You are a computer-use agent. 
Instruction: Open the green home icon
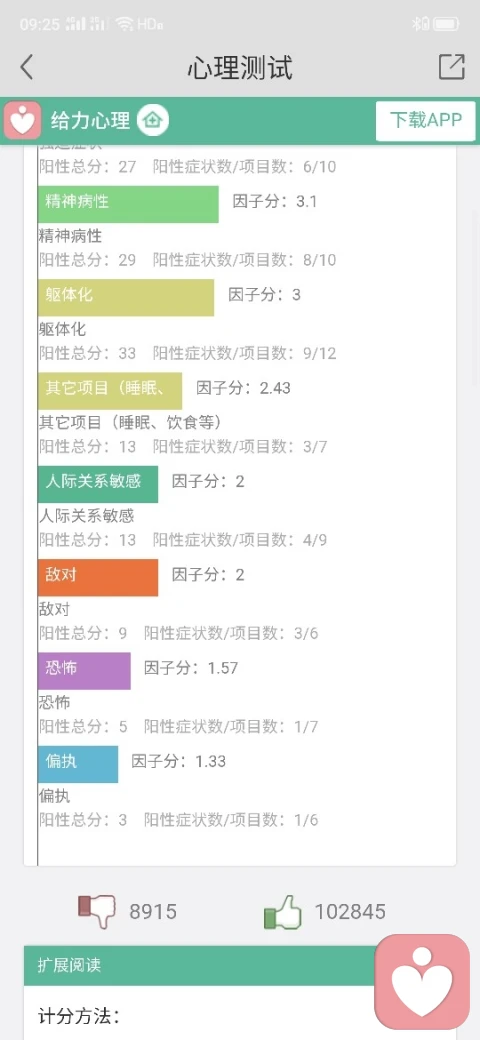pyautogui.click(x=153, y=121)
